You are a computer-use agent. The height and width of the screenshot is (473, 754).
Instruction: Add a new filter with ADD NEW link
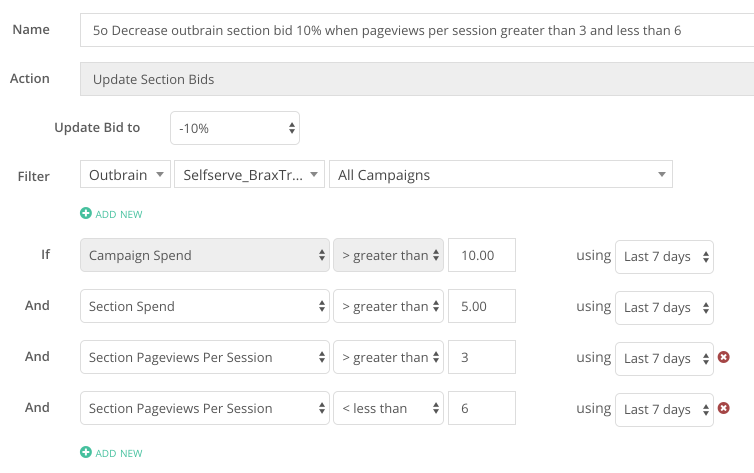119,214
